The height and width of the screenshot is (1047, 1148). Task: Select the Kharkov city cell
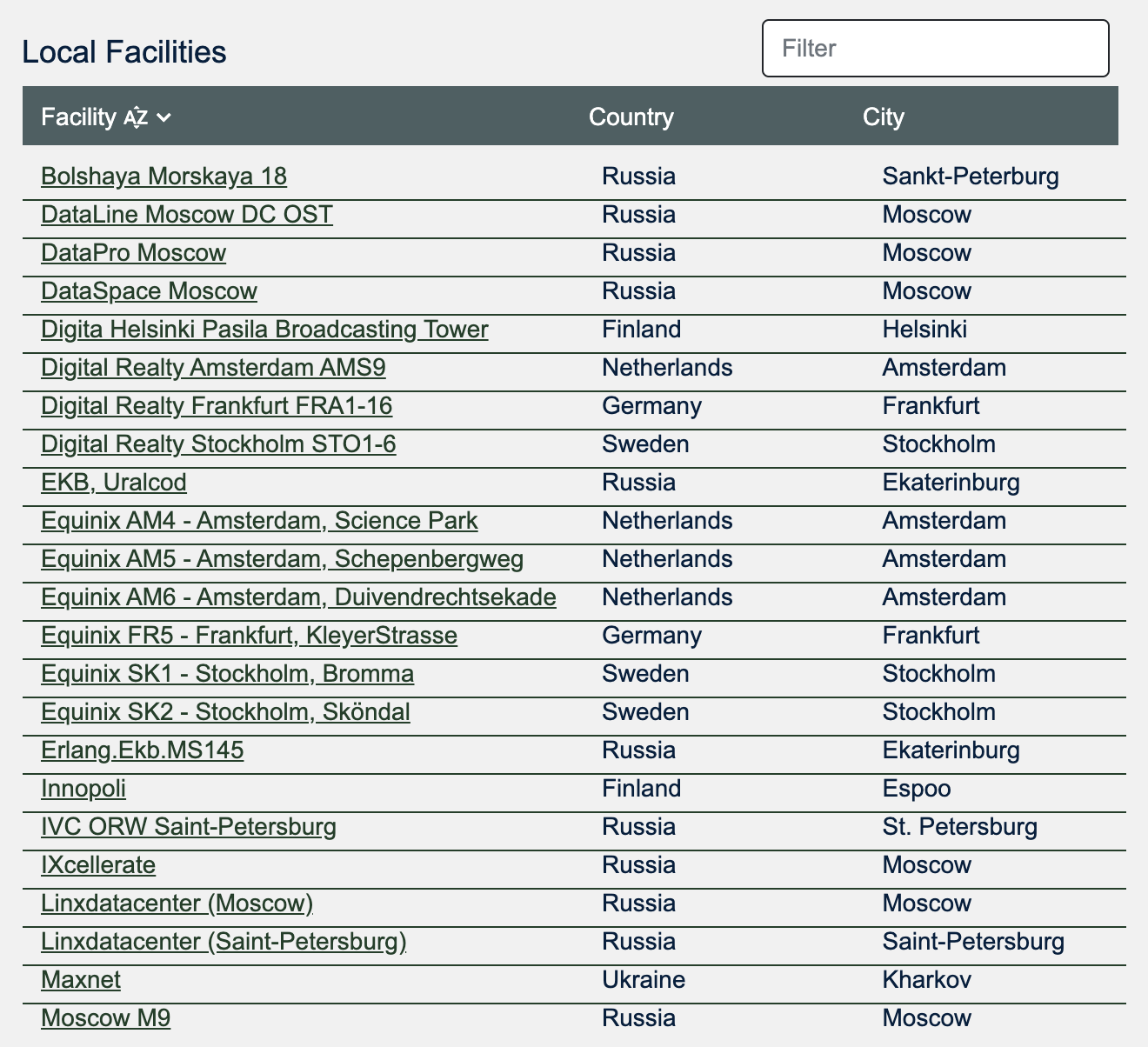coord(927,980)
